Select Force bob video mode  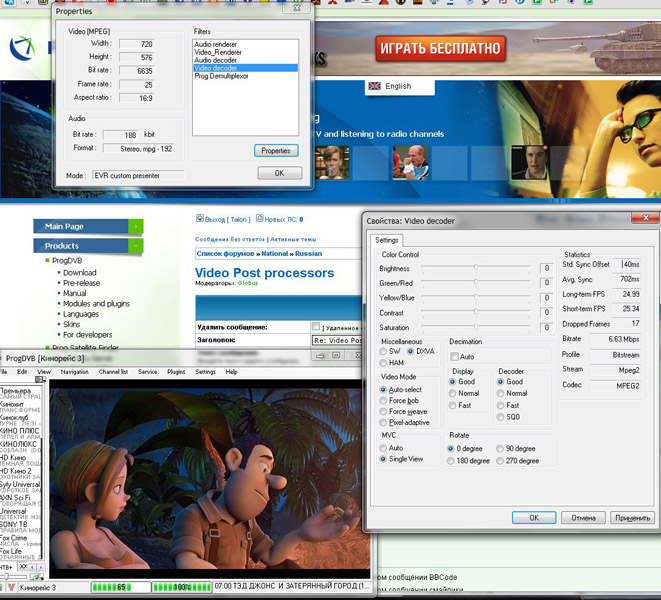(x=385, y=401)
